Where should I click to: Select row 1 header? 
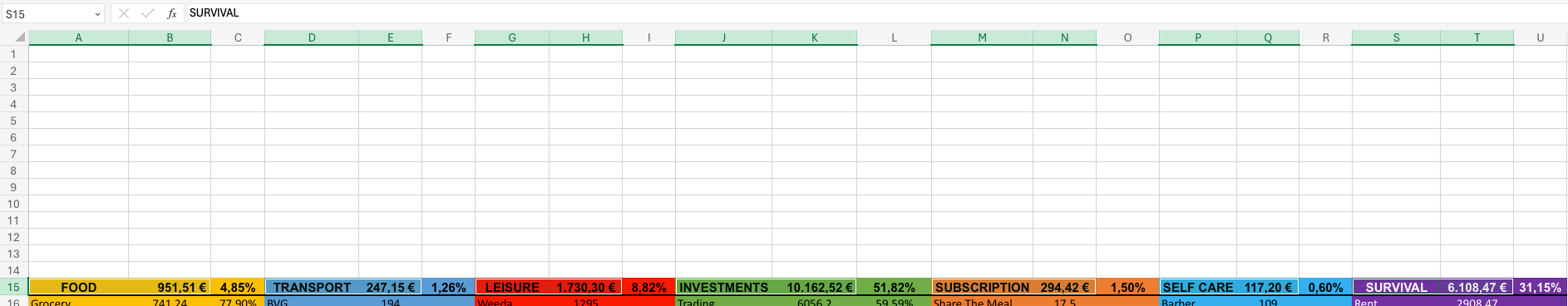(x=13, y=54)
